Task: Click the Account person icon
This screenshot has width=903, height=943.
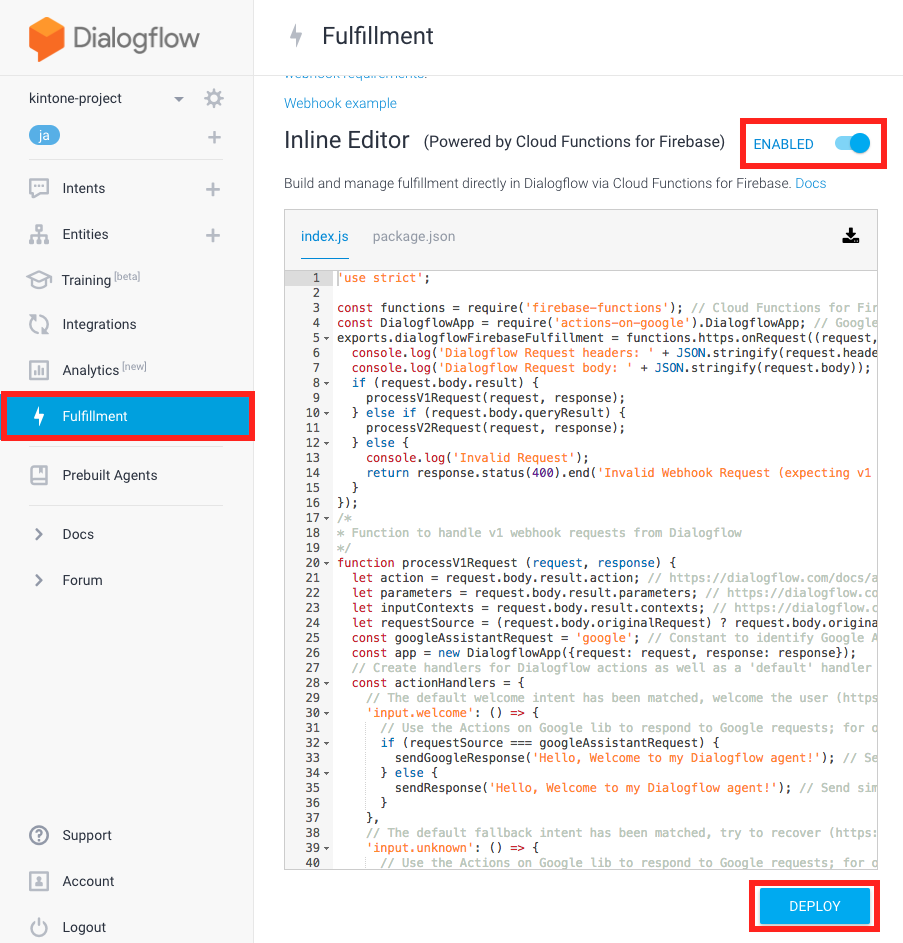Action: pyautogui.click(x=39, y=881)
